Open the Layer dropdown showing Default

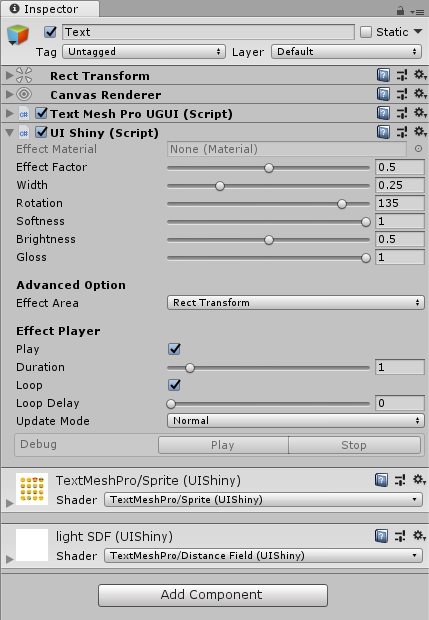pos(346,52)
